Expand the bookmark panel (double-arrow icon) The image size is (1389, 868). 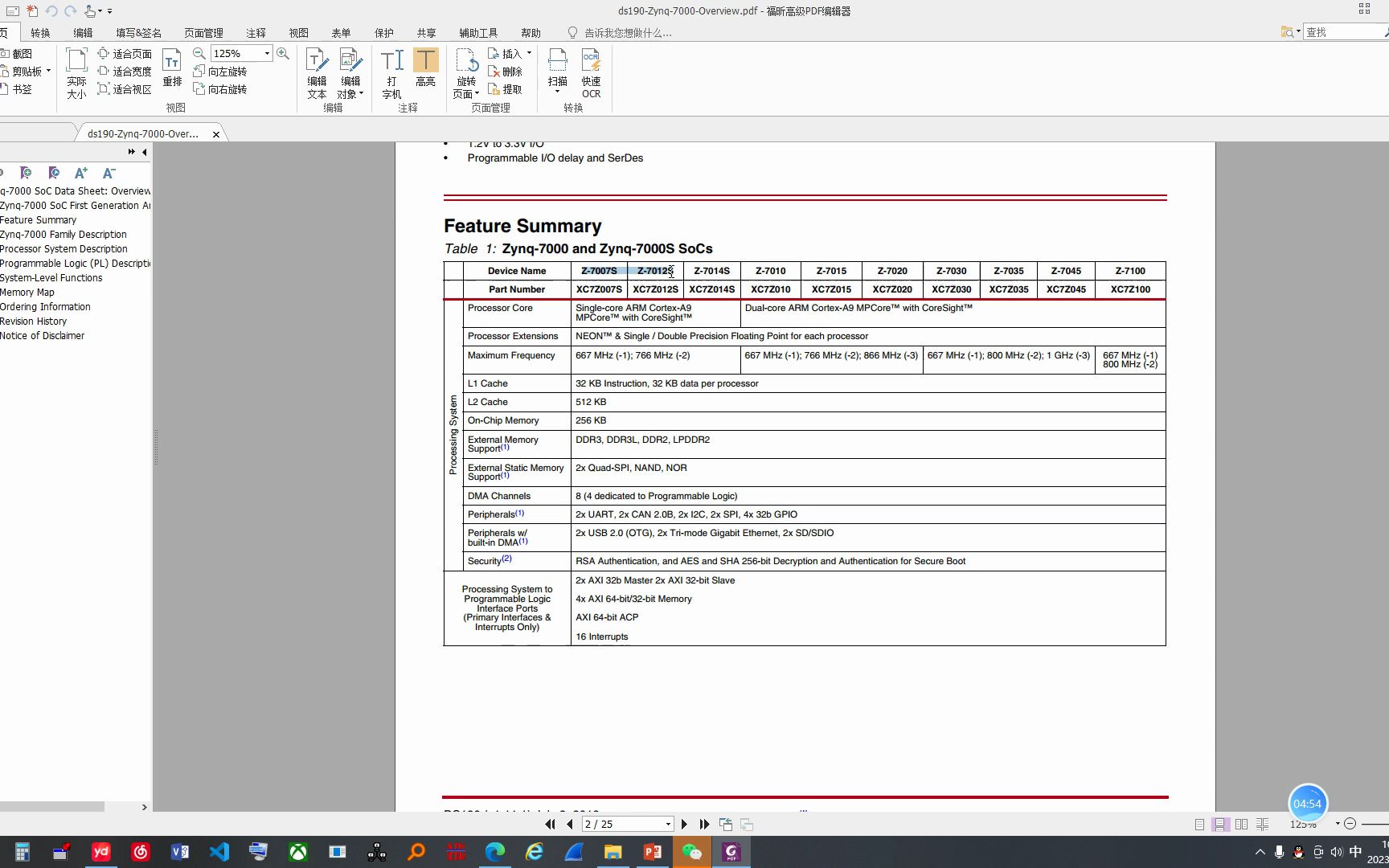click(x=131, y=152)
